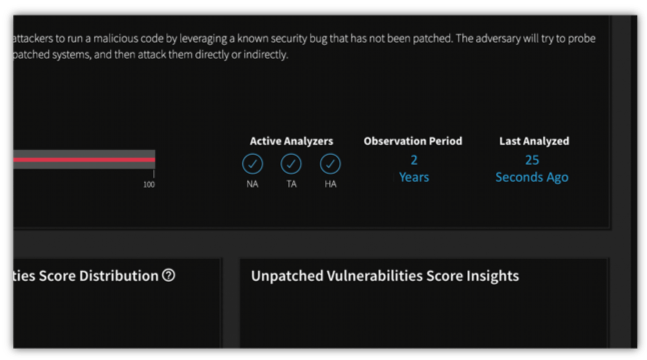Click the Last Analyzed heading

point(534,141)
